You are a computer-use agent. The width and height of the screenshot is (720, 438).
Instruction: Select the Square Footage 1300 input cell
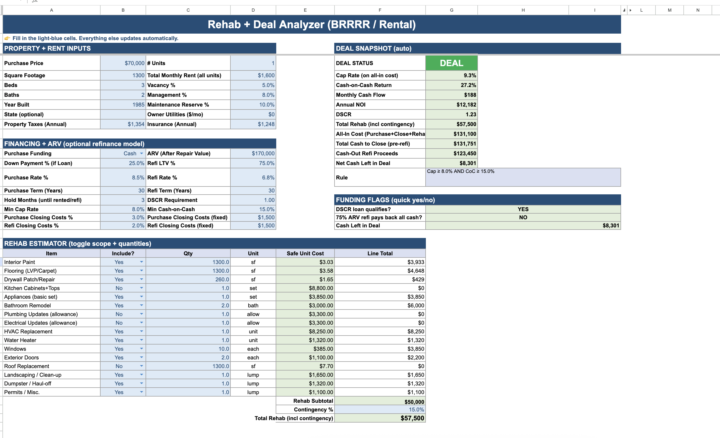[123, 75]
